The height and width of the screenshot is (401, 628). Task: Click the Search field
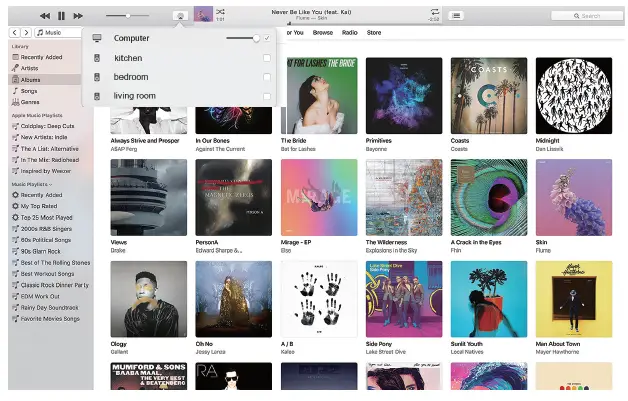(x=587, y=16)
